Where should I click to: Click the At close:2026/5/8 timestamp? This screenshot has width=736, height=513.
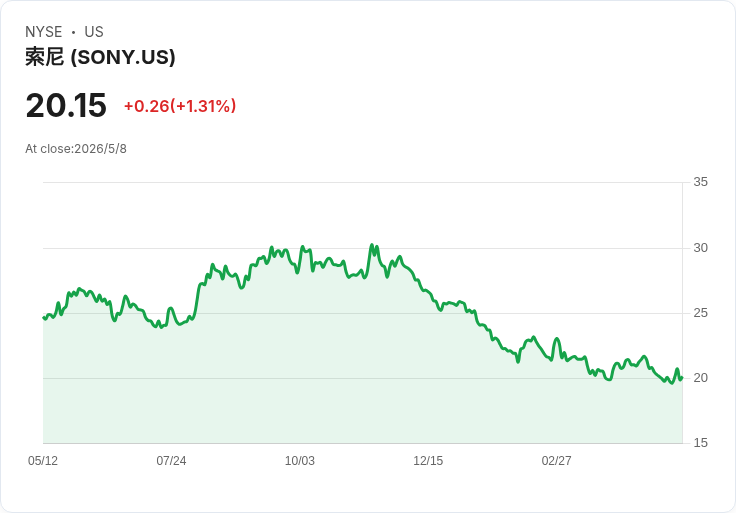[76, 149]
